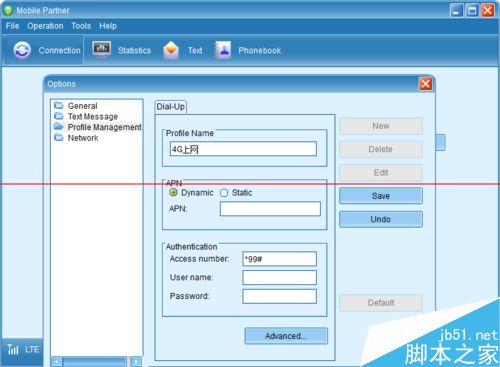The image size is (500, 367).
Task: Click the Access number field
Action: click(x=280, y=259)
